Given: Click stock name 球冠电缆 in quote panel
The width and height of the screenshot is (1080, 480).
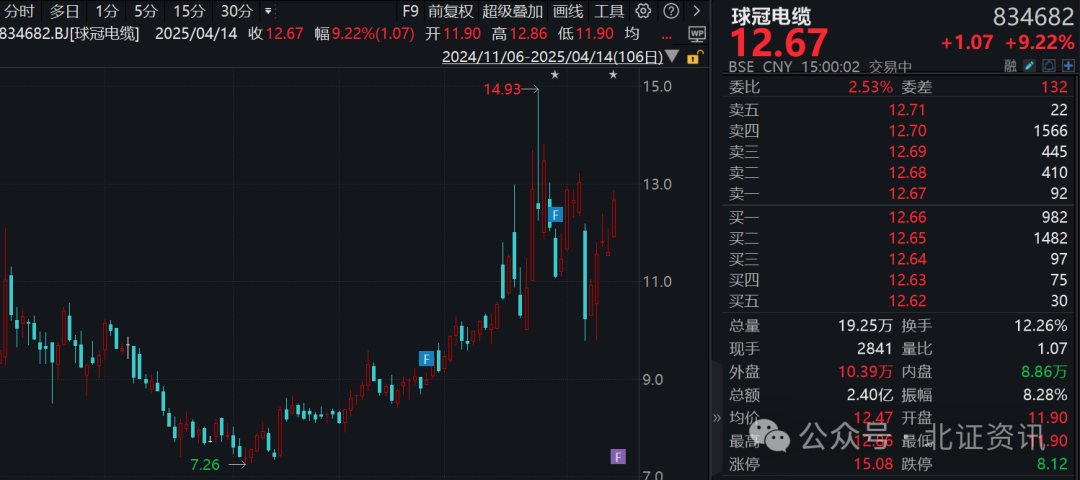Looking at the screenshot, I should coord(771,16).
